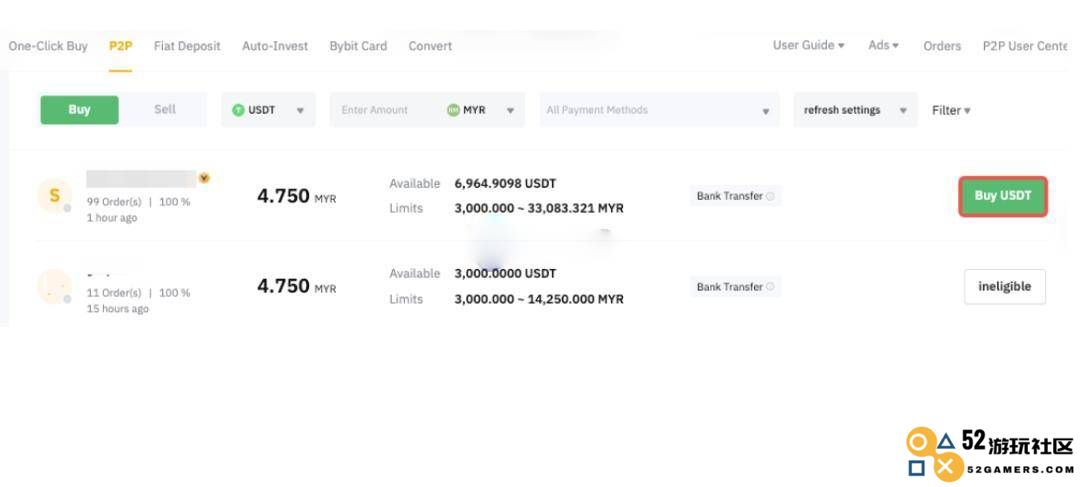Select the P2P tab
This screenshot has height=487, width=1083.
[x=120, y=46]
